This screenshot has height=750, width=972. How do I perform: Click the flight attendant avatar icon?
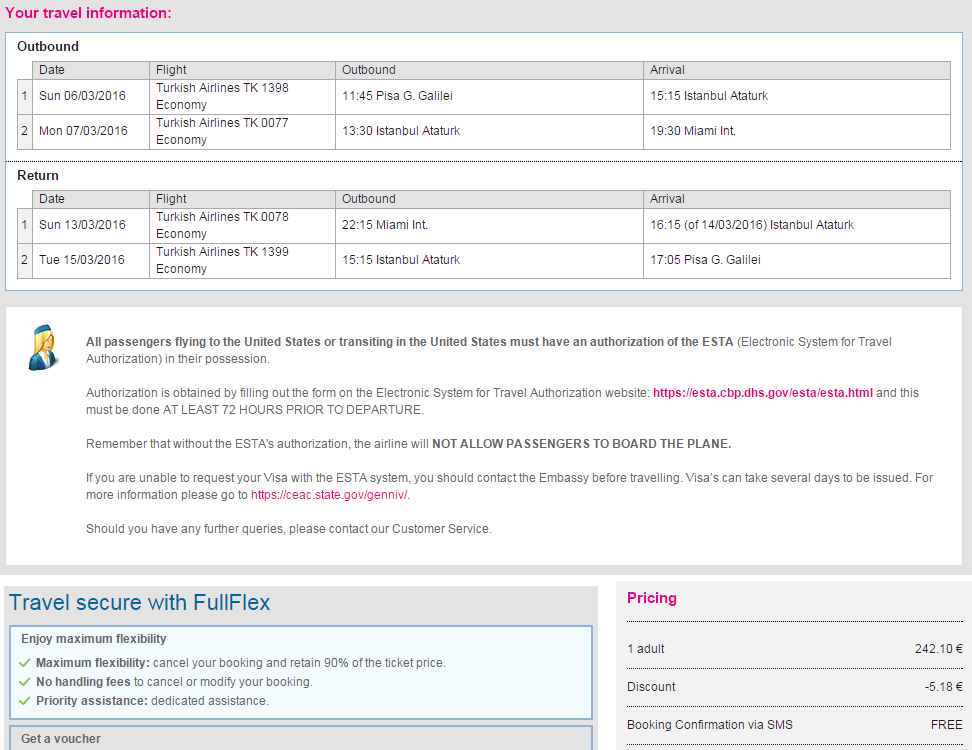[x=43, y=347]
